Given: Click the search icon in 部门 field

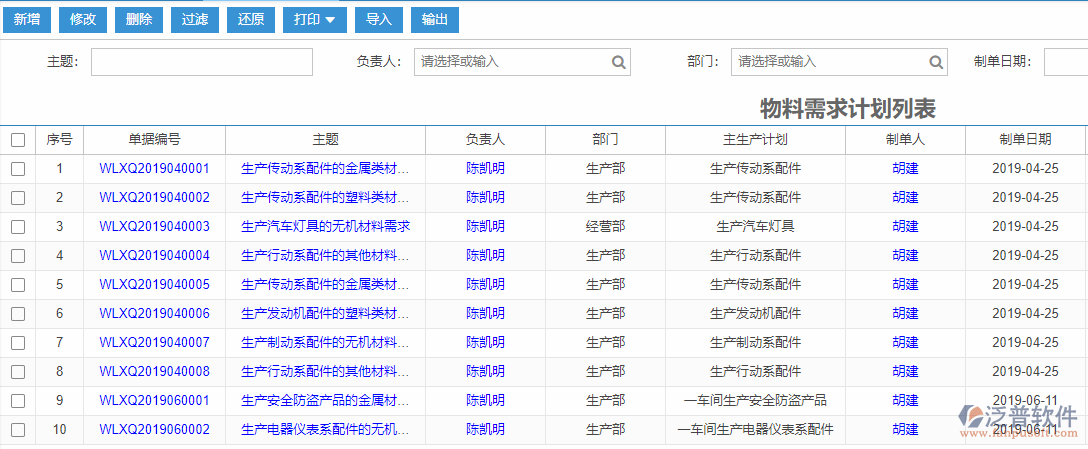Looking at the screenshot, I should point(935,62).
